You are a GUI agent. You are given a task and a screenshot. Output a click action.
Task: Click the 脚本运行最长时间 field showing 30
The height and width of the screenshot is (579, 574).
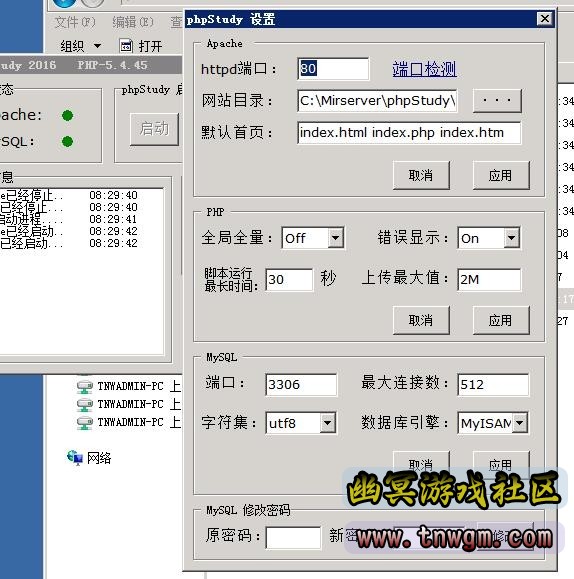click(x=289, y=280)
